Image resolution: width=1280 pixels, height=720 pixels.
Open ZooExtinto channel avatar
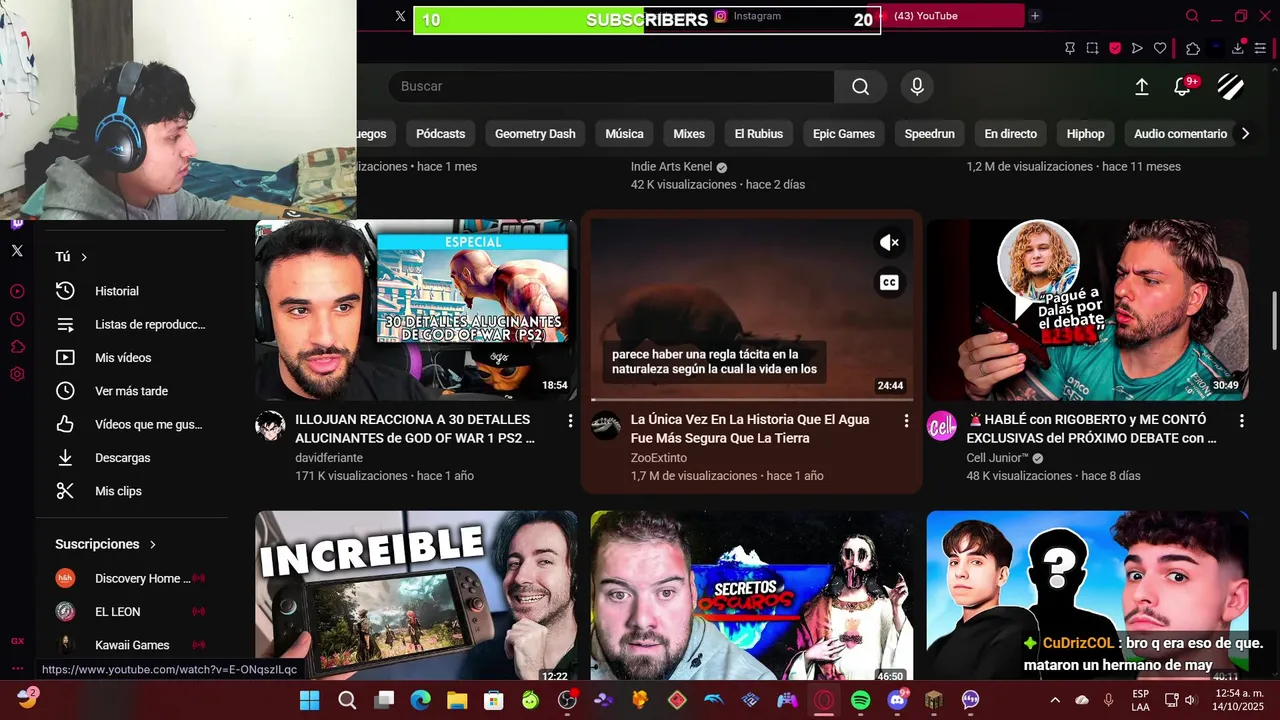coord(605,426)
